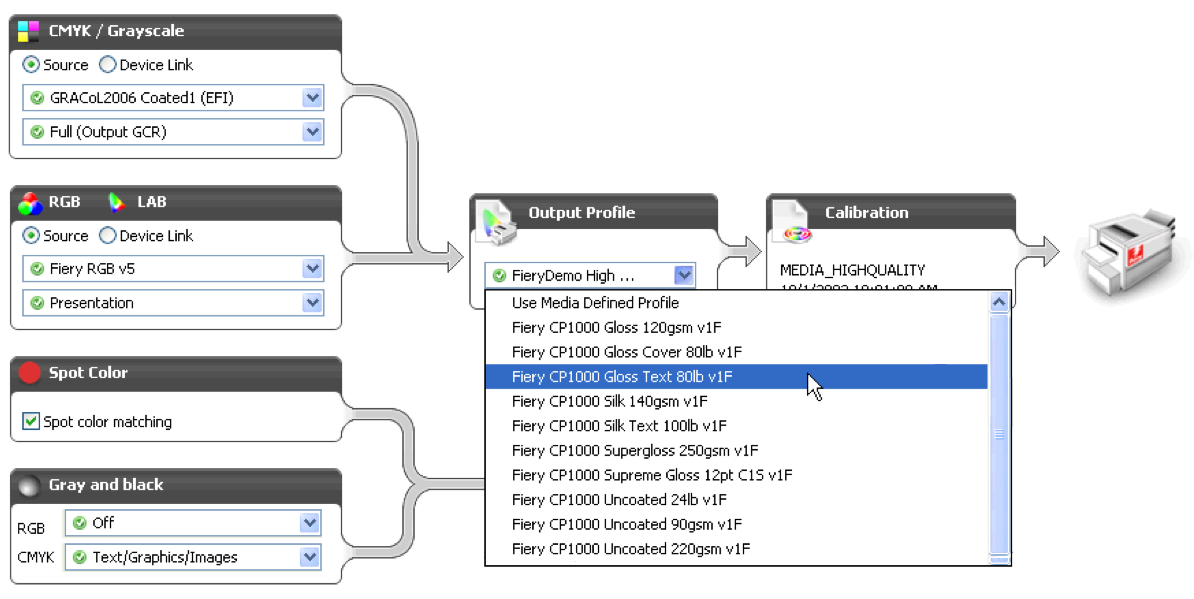Choose Fiery CP1000 Gloss Text 80lb v1F
1194x599 pixels.
tap(736, 377)
